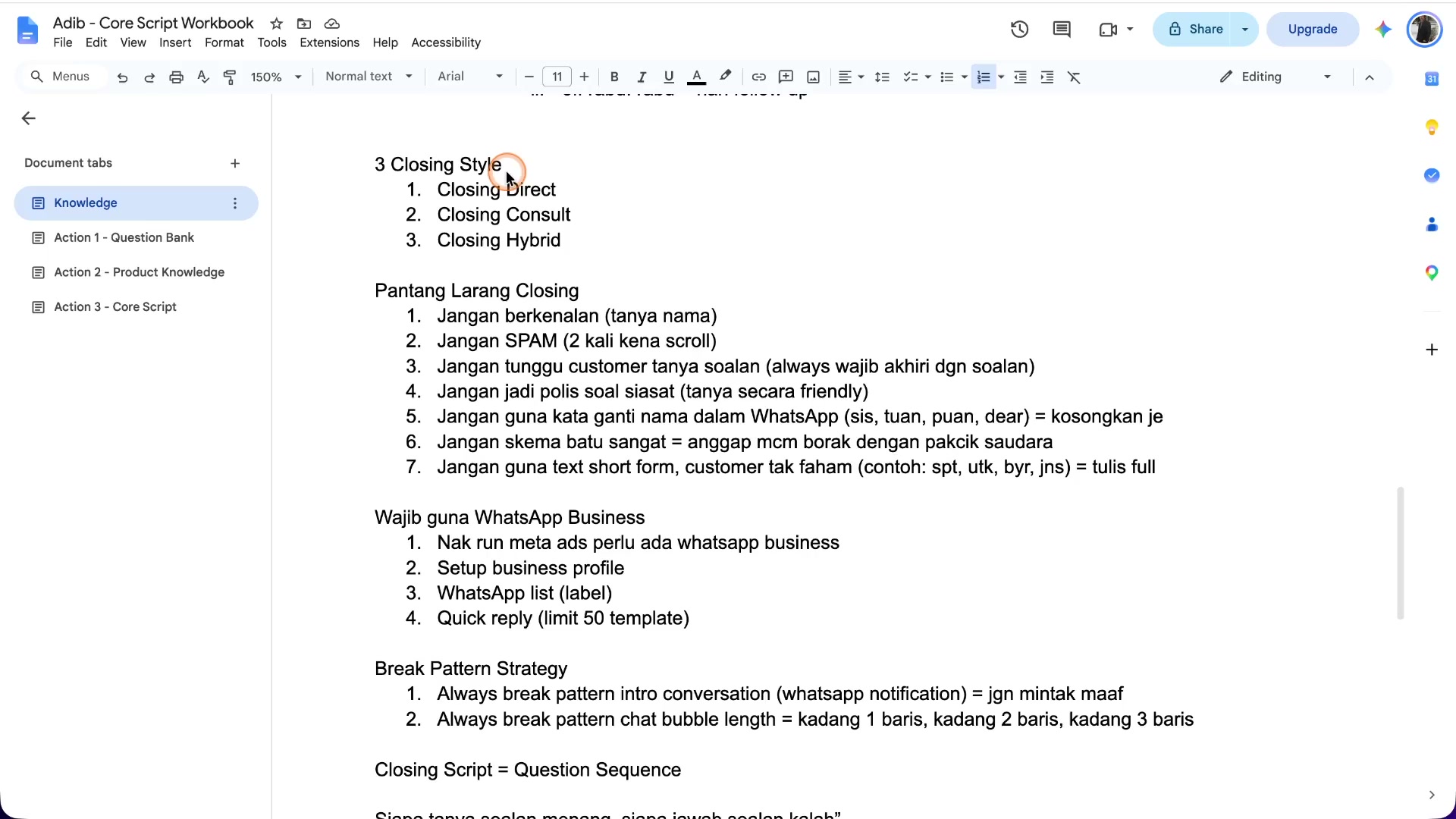Open the Extensions menu
The image size is (1456, 819).
click(329, 42)
